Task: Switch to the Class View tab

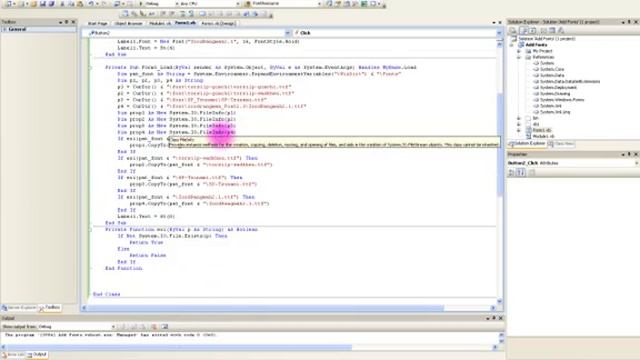Action: click(x=561, y=144)
